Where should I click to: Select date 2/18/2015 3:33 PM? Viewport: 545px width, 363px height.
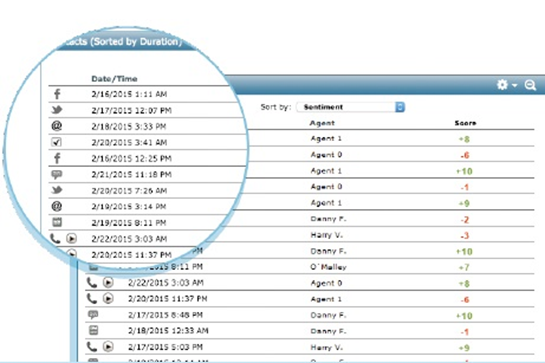pos(129,127)
